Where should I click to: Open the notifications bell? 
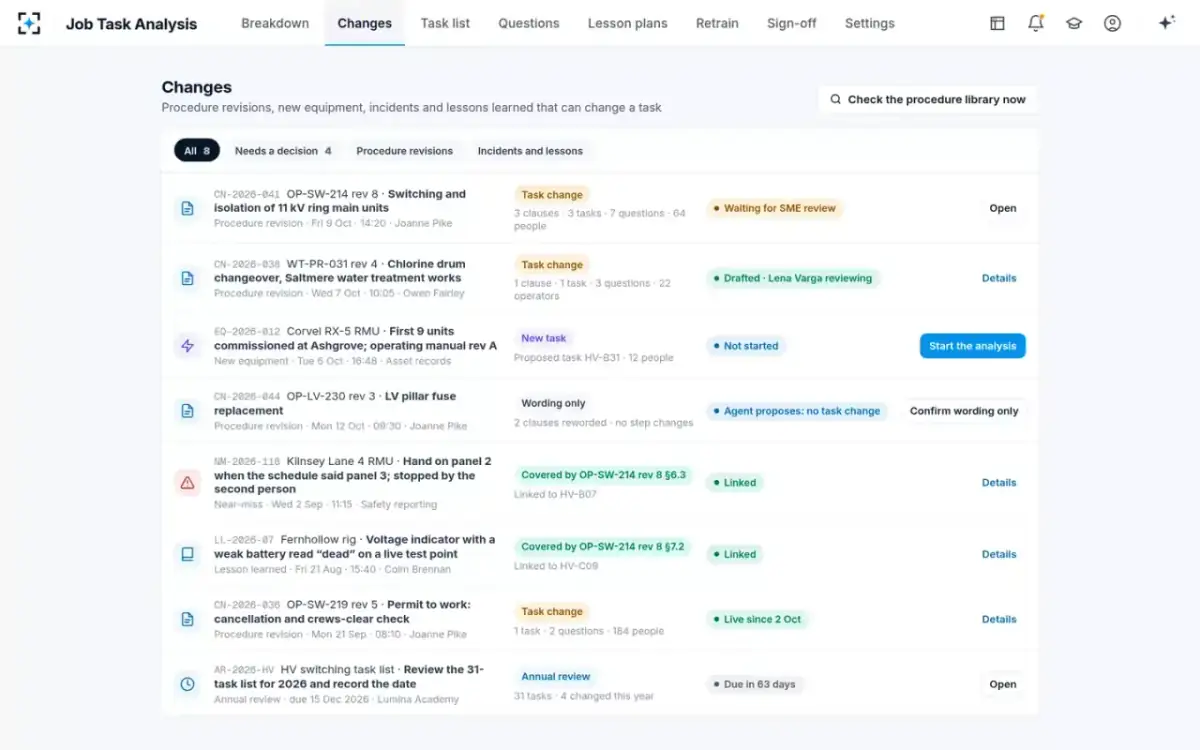tap(1036, 23)
